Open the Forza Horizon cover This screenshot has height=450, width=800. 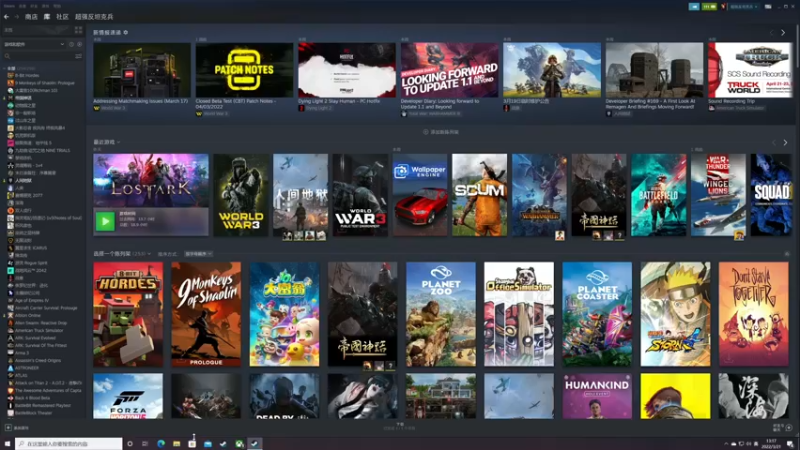128,396
